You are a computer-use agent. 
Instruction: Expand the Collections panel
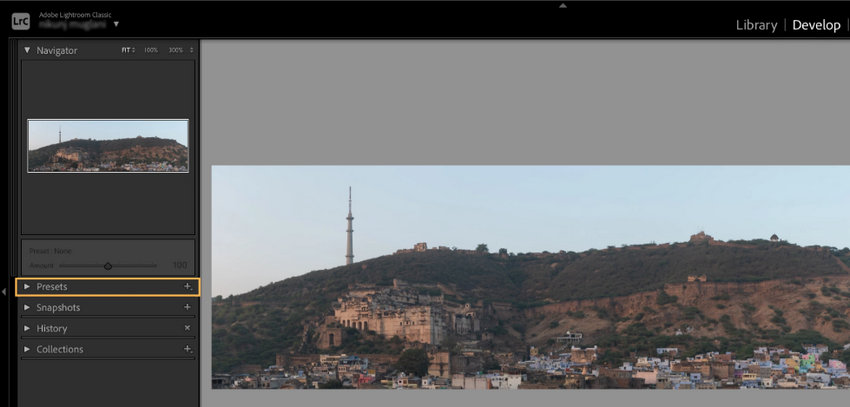click(27, 349)
